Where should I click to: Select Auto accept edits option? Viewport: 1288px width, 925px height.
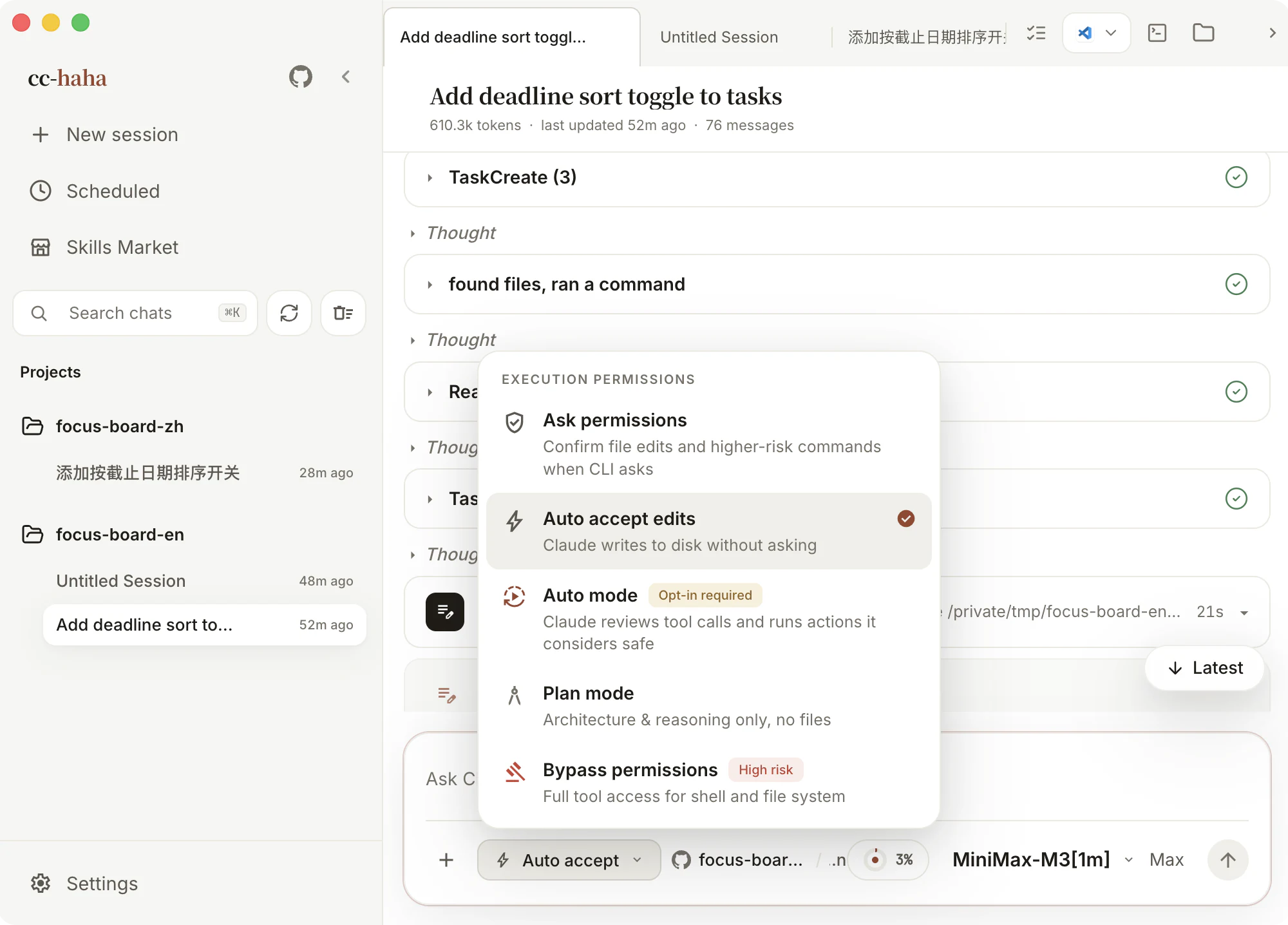click(x=708, y=531)
